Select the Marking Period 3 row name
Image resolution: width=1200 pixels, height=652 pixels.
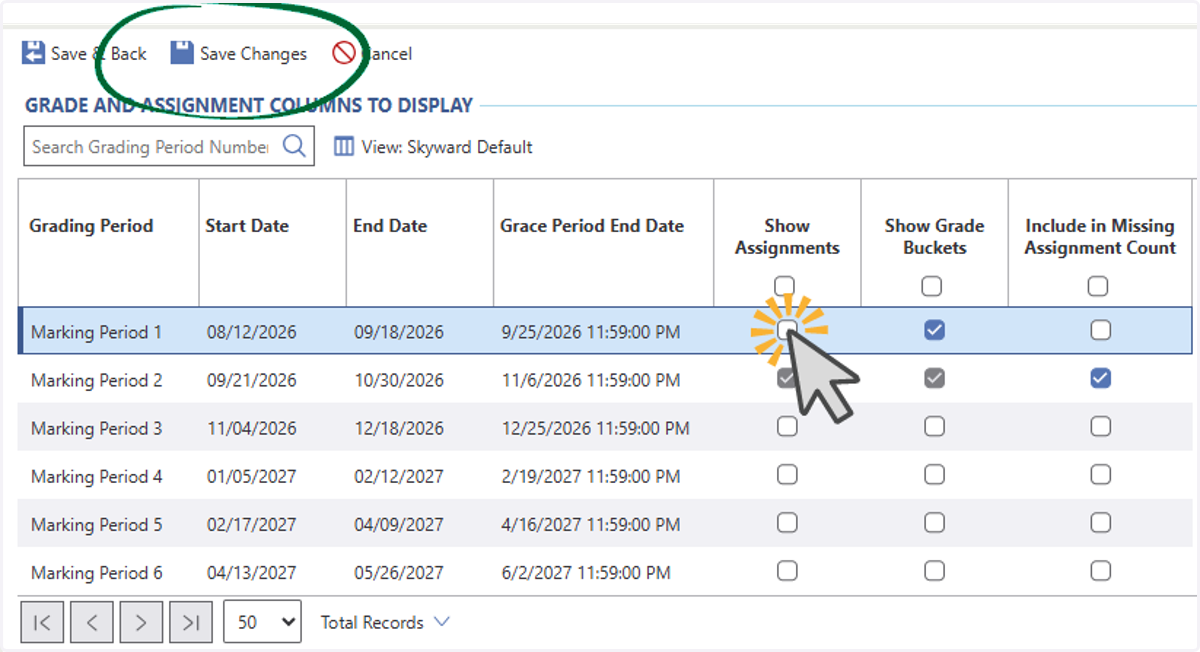96,428
